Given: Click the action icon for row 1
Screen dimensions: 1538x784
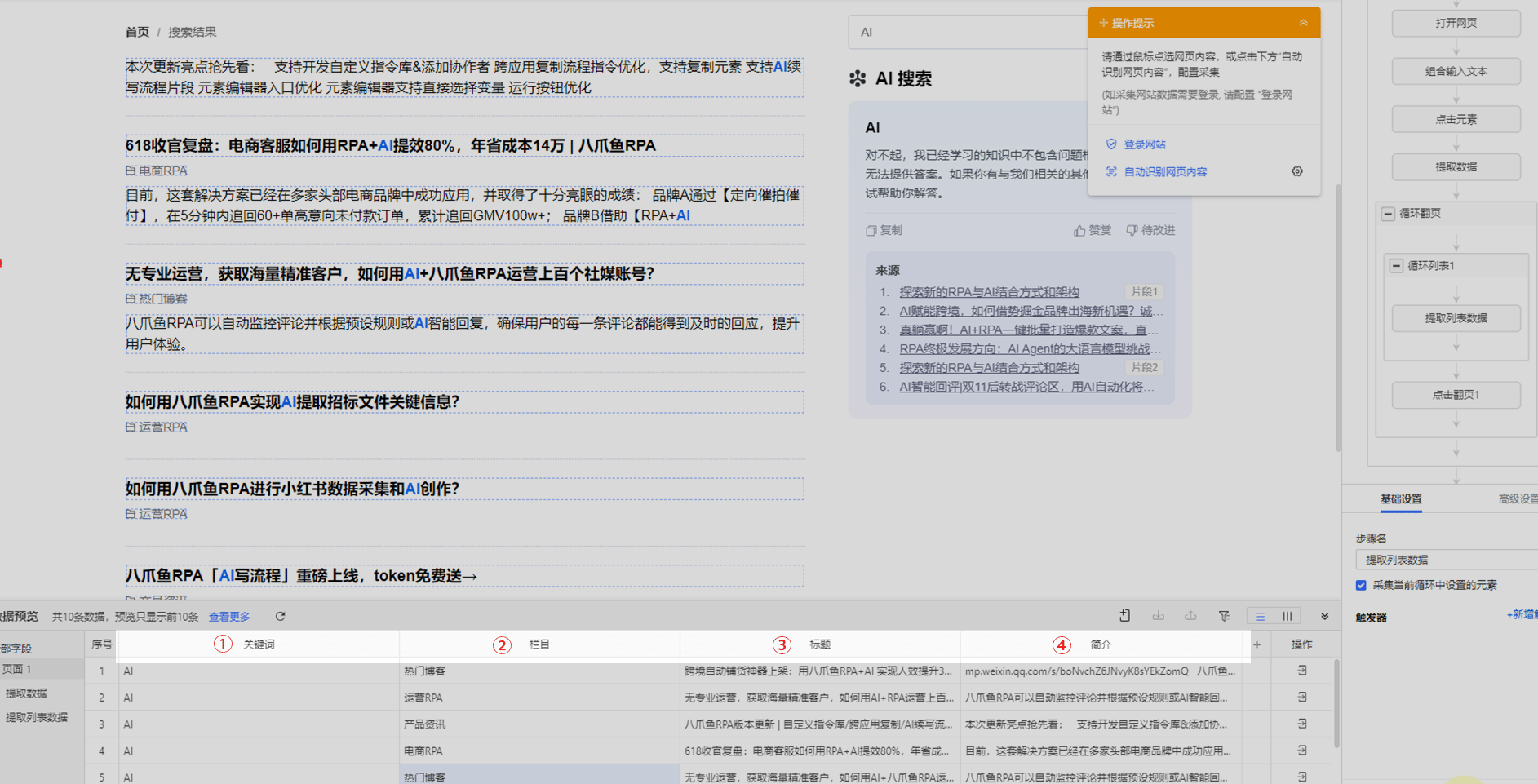Looking at the screenshot, I should [1302, 671].
